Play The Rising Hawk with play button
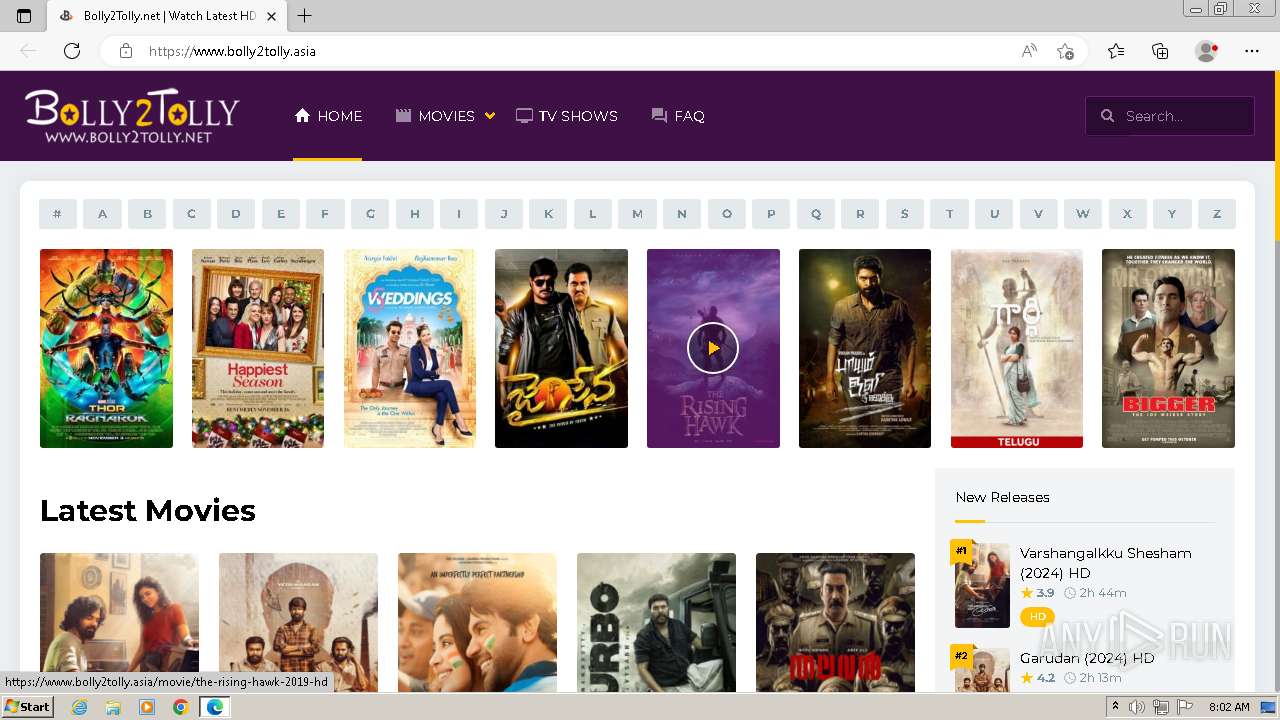The image size is (1280, 720). 713,348
